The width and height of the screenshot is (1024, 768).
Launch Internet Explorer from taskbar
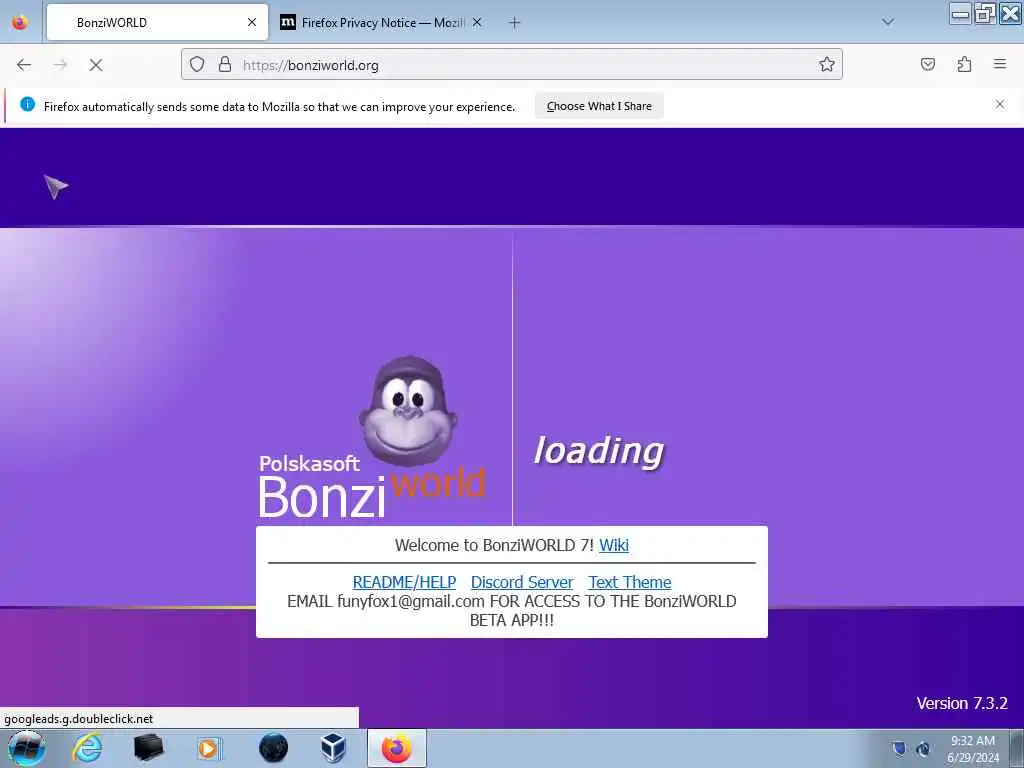(88, 748)
